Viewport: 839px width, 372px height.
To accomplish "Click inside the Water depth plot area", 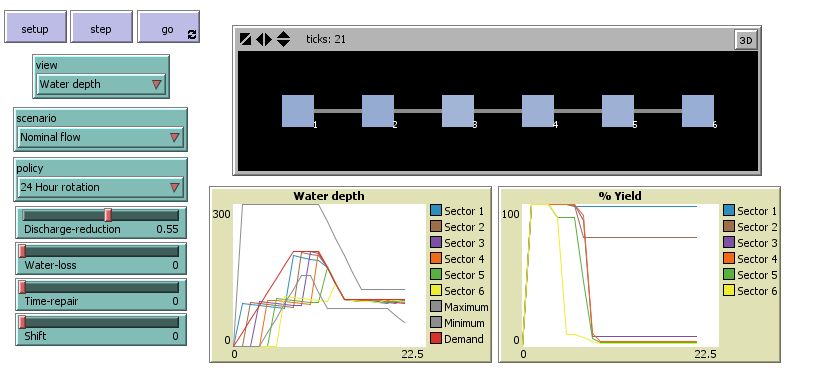I will pyautogui.click(x=329, y=275).
